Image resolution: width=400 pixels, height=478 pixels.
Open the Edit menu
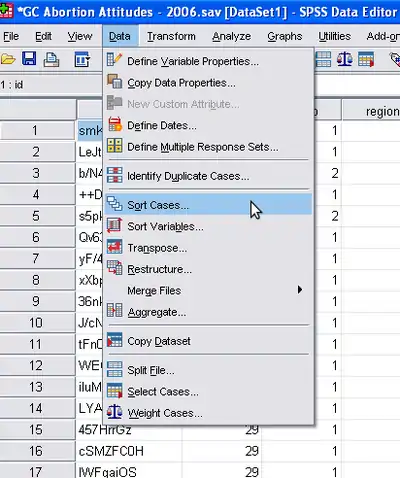coord(43,36)
